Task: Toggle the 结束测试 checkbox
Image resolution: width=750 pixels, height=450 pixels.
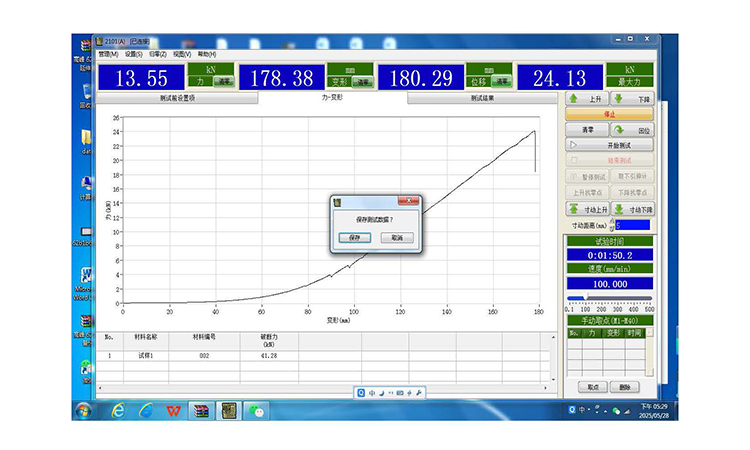Action: pos(574,160)
